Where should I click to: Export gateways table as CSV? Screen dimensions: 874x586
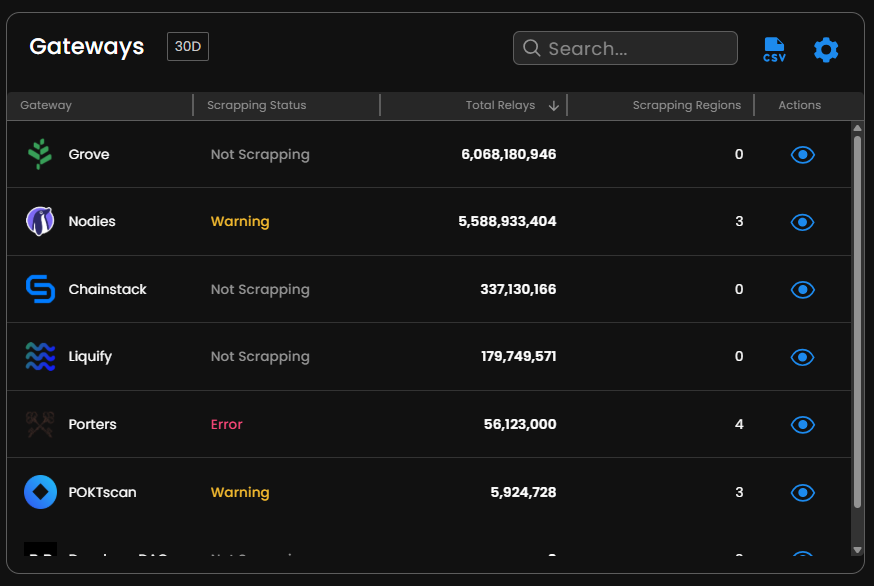pyautogui.click(x=774, y=50)
